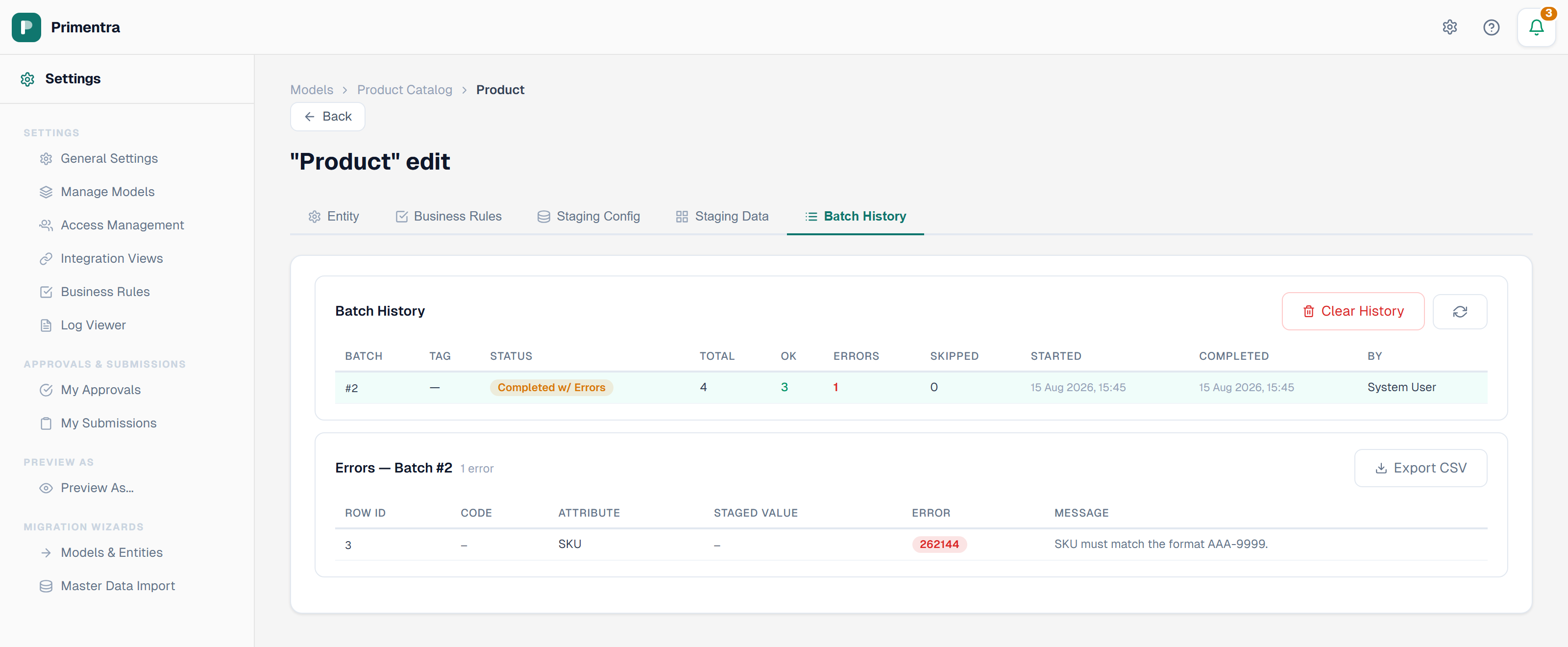Click Models breadcrumb link
1568x647 pixels.
[312, 90]
